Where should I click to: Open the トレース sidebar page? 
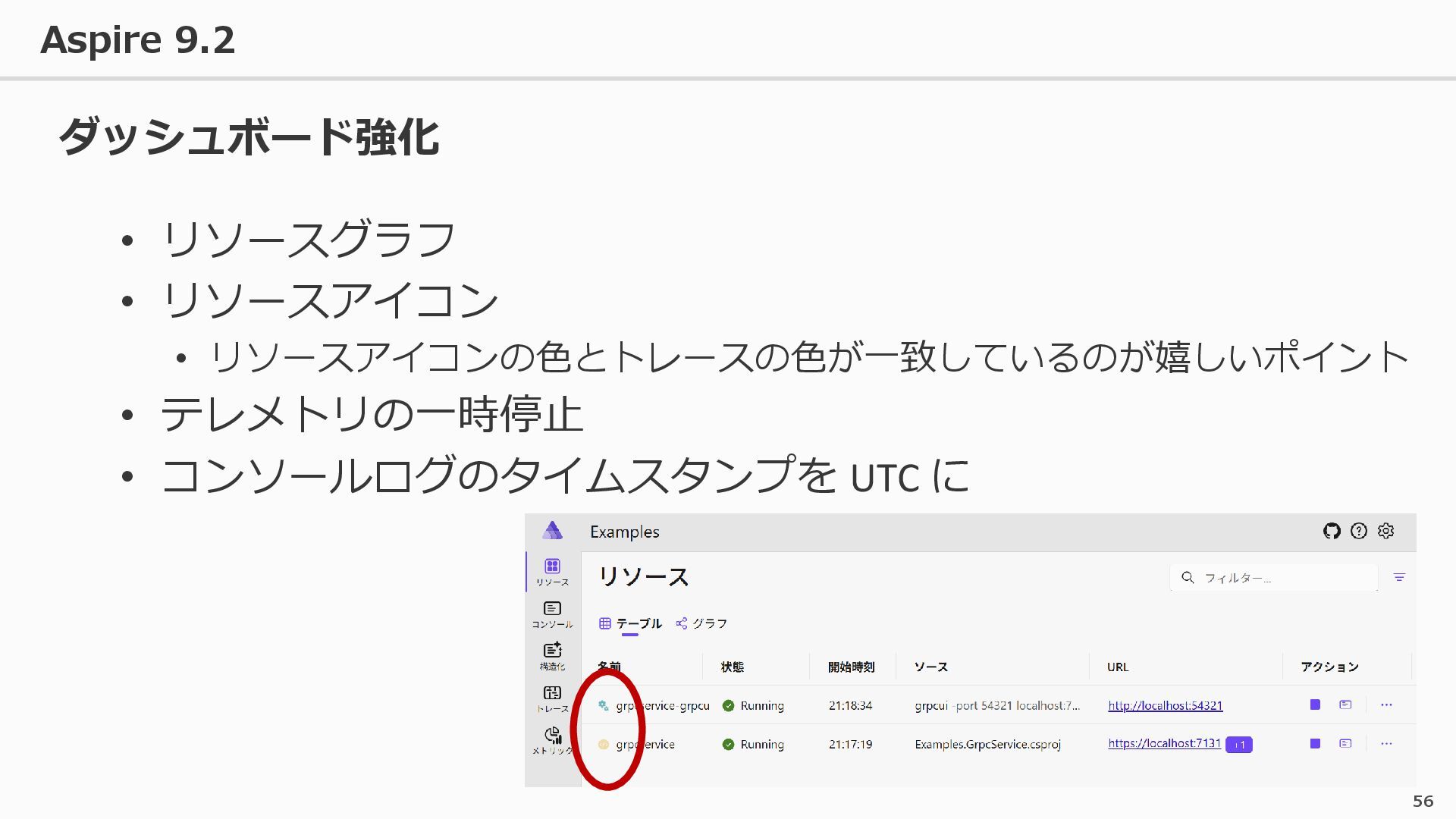pyautogui.click(x=552, y=698)
